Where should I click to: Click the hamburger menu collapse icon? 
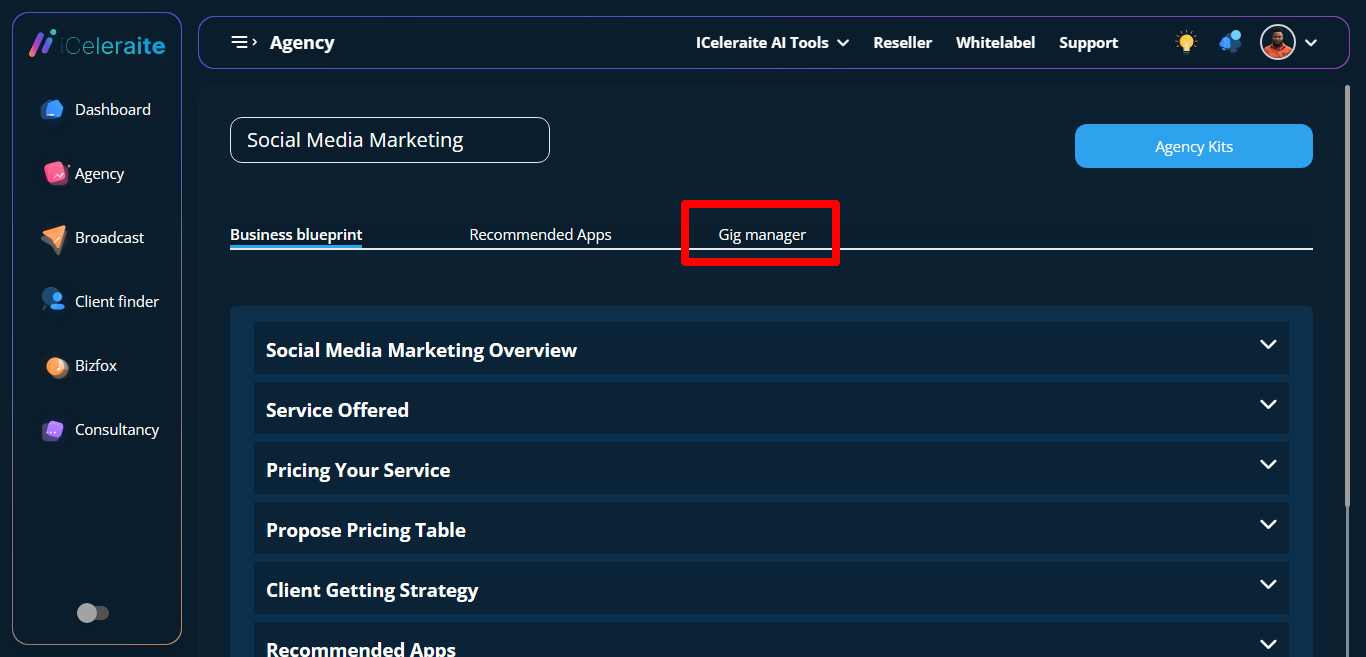244,42
